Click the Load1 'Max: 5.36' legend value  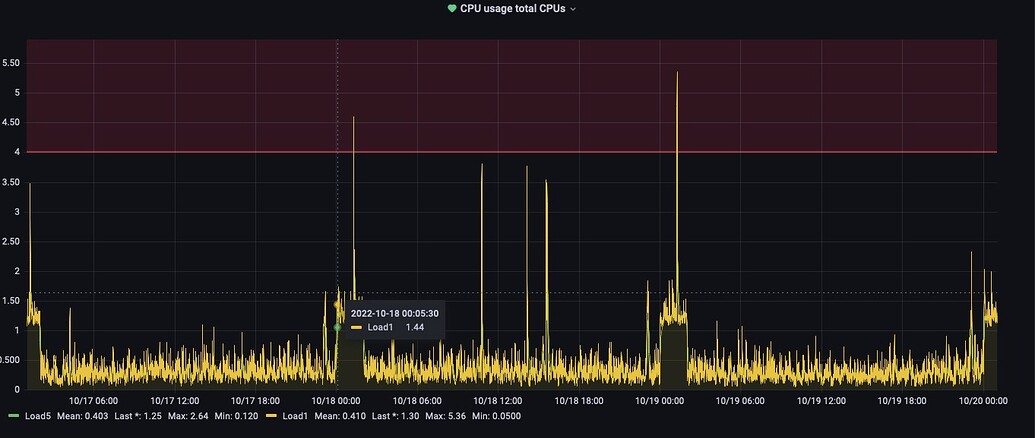[447, 416]
